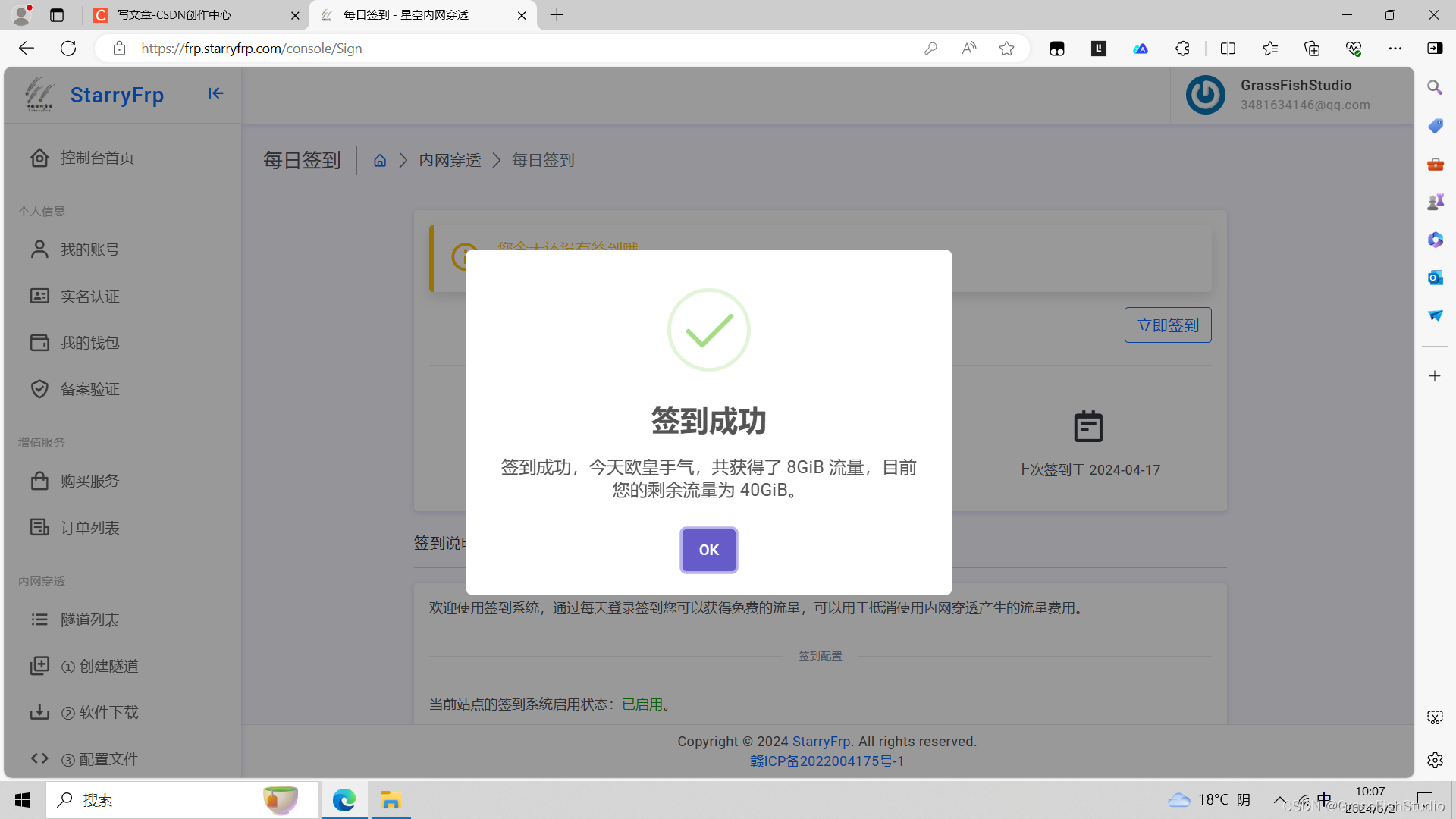Viewport: 1456px width, 819px height.
Task: Open the 赣ICP备2022004175号-1 link
Action: coord(827,761)
